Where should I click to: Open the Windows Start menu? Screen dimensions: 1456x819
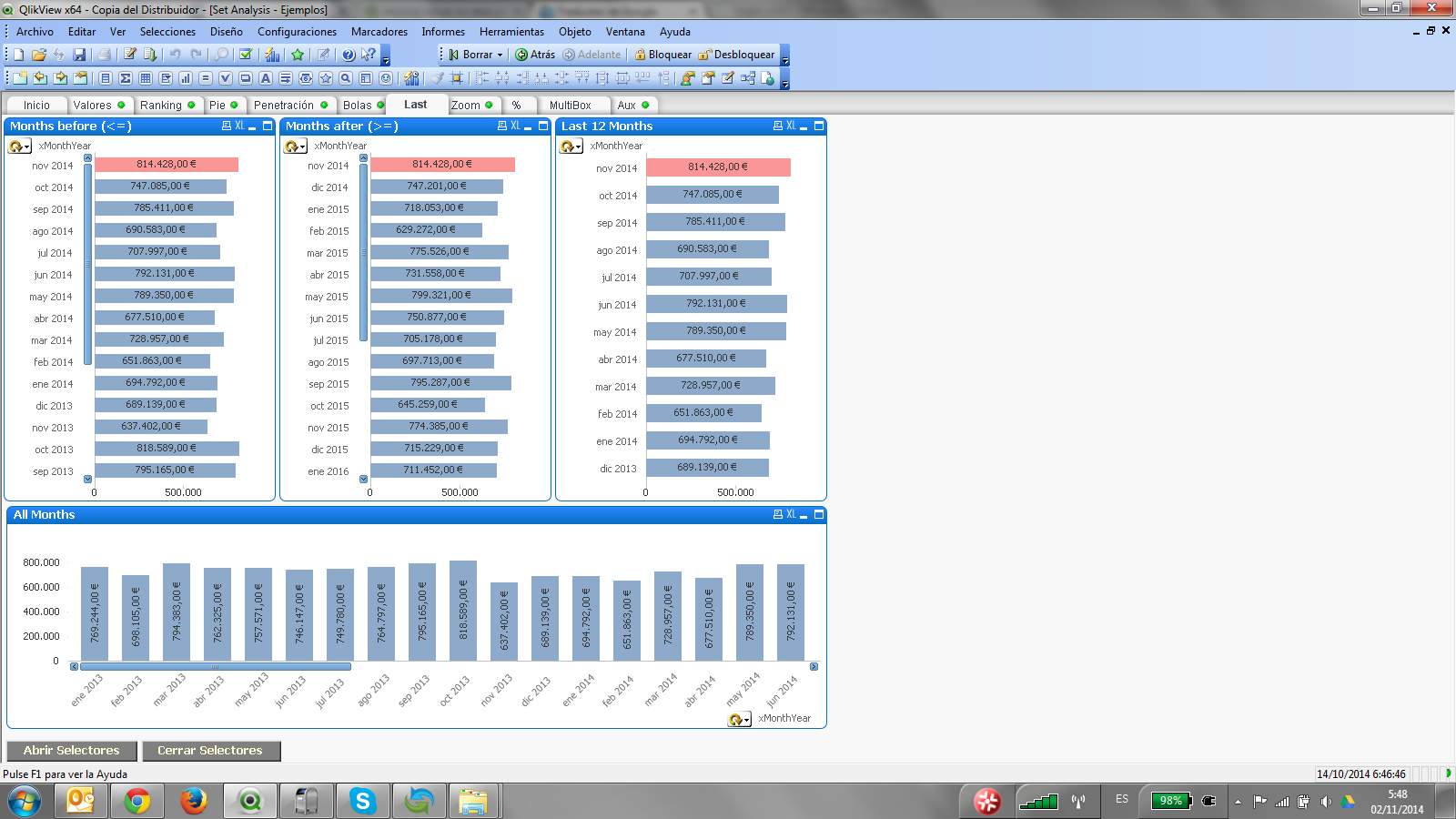pos(25,801)
